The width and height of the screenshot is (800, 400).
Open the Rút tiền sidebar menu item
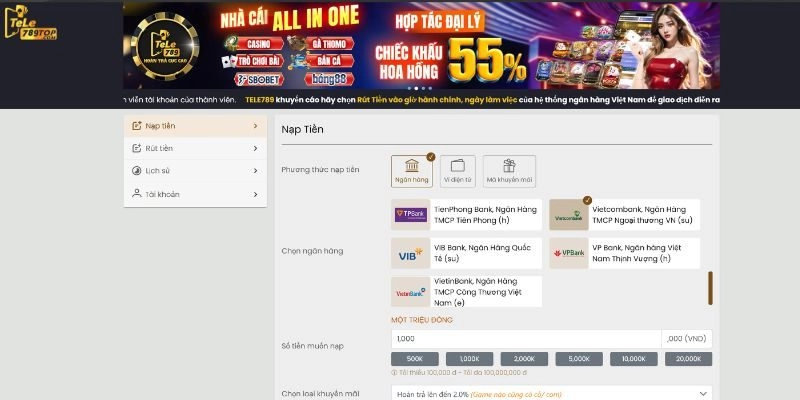195,148
